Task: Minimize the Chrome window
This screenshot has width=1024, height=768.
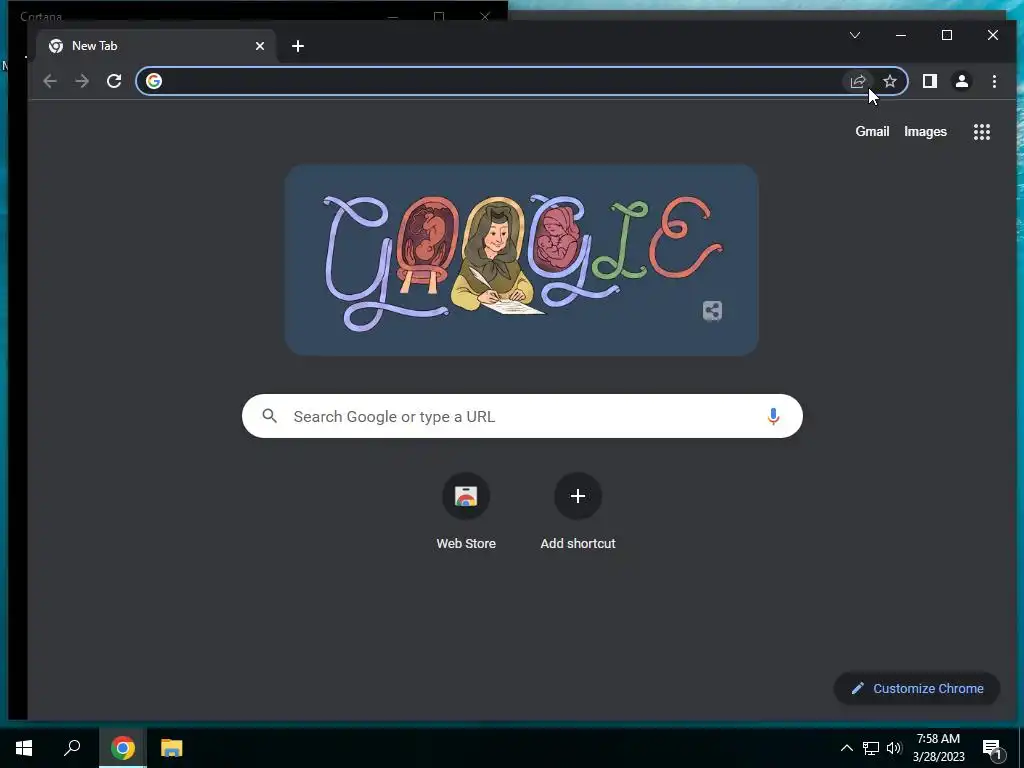Action: pos(901,35)
